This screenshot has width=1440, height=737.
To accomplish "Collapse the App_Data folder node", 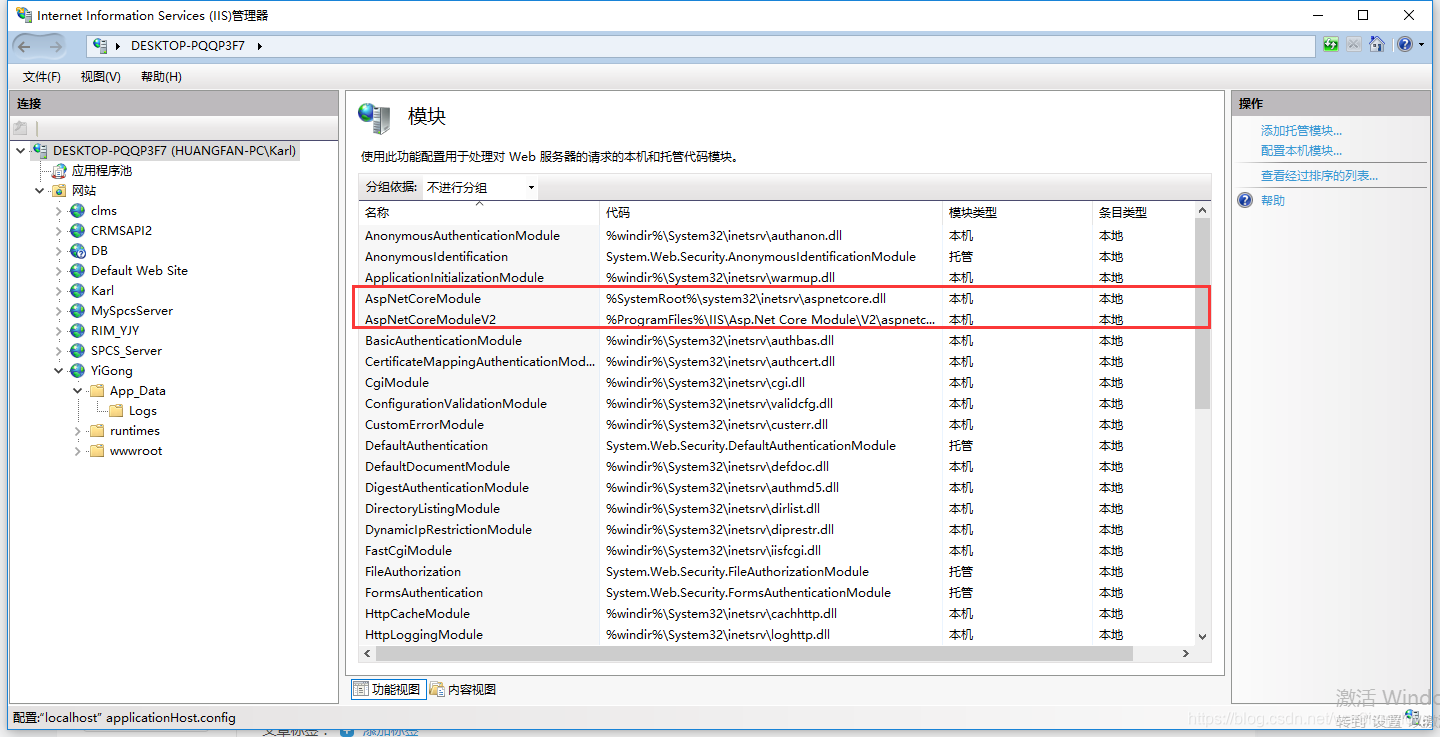I will (x=78, y=391).
